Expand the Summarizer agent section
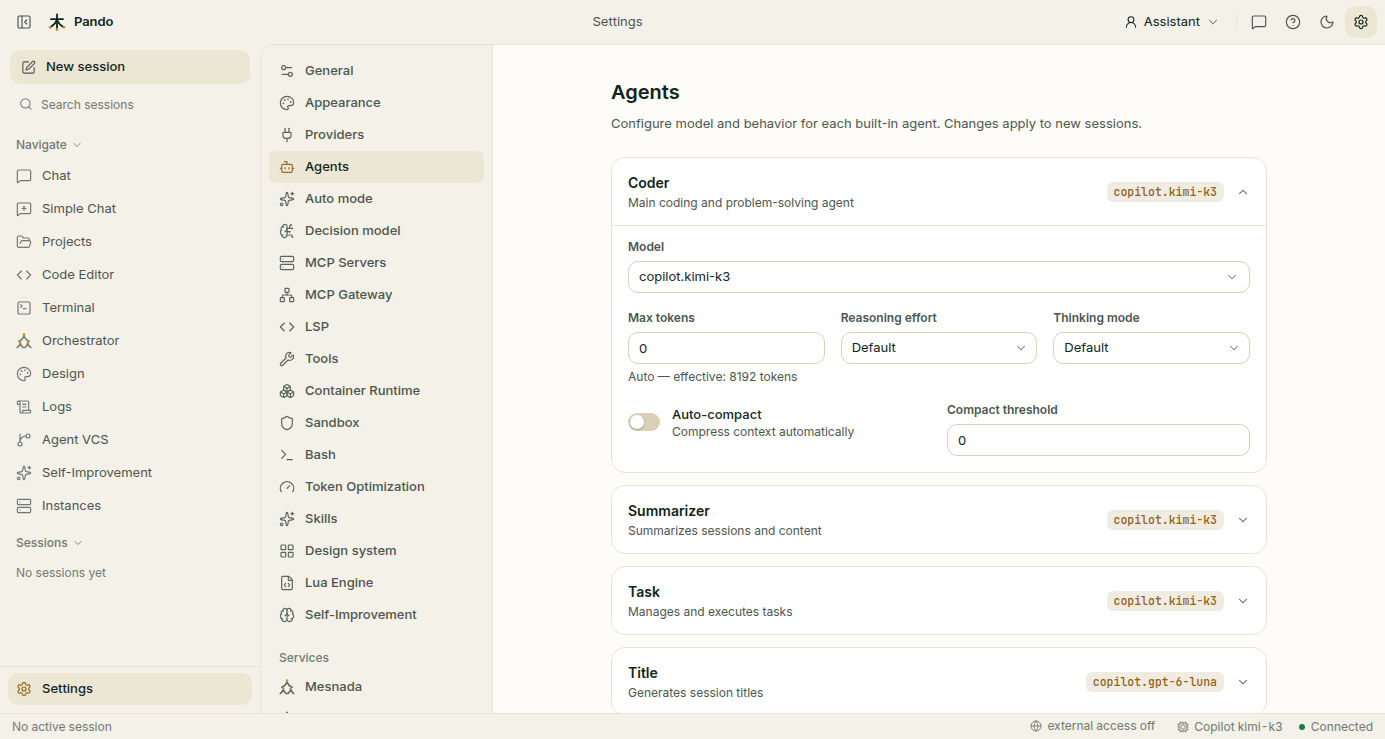 click(1243, 520)
